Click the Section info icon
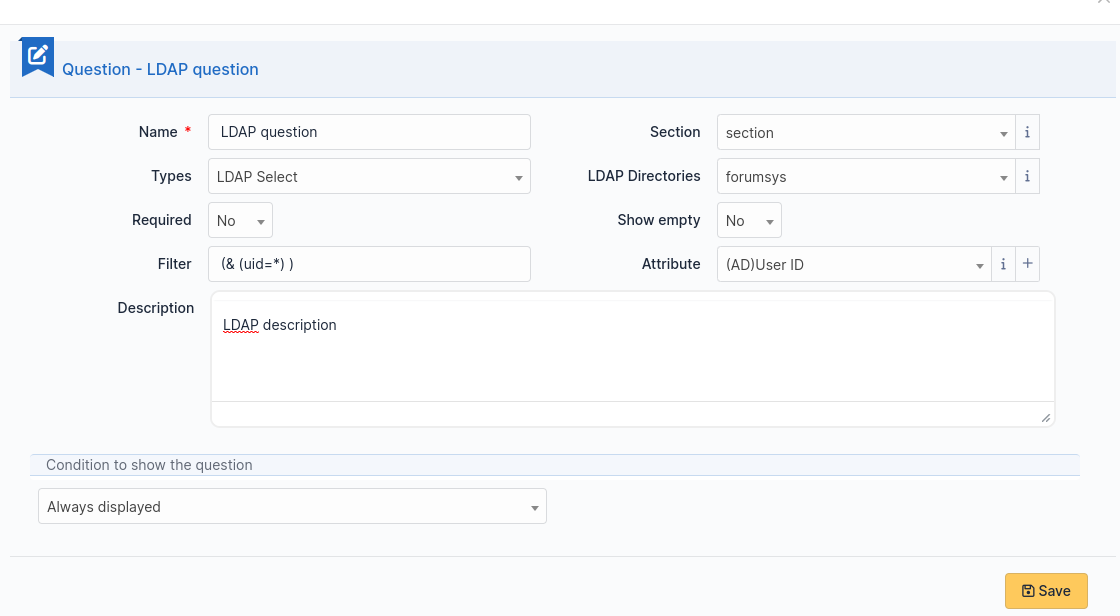This screenshot has width=1120, height=616. [1027, 131]
